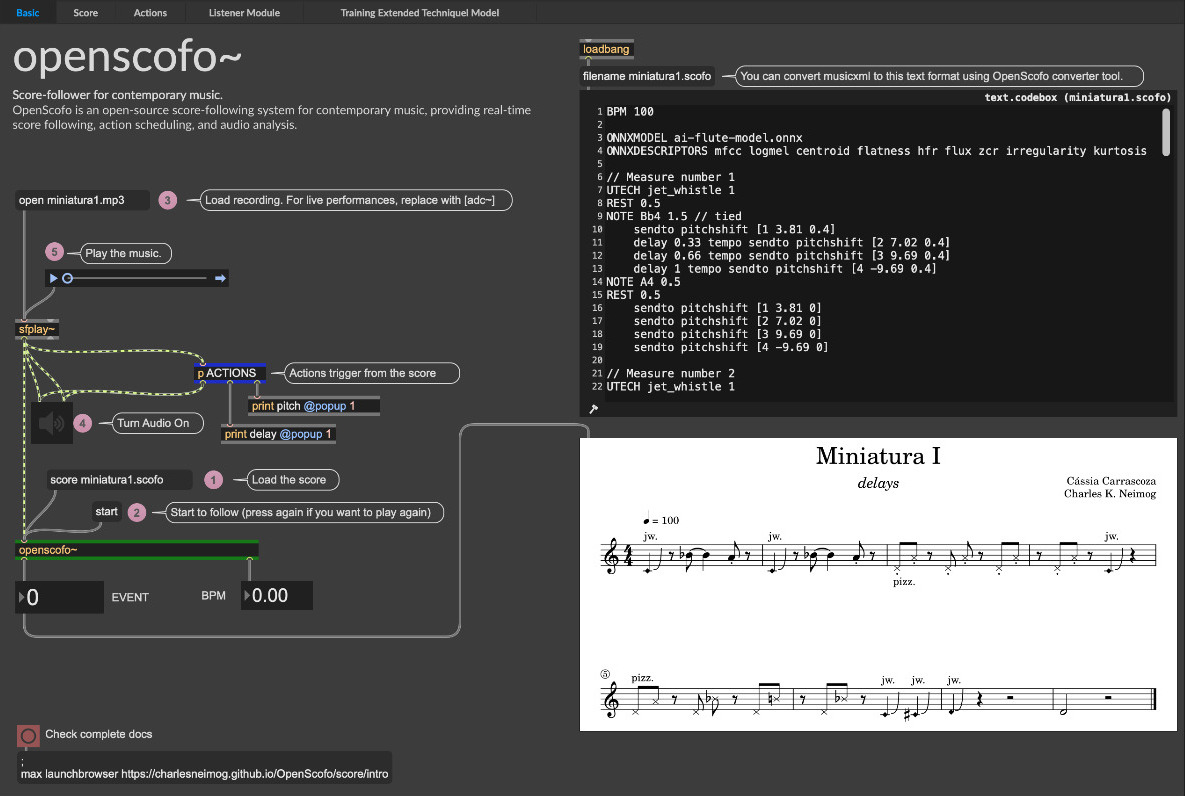Click the blue arrow at playbar end

pyautogui.click(x=220, y=278)
